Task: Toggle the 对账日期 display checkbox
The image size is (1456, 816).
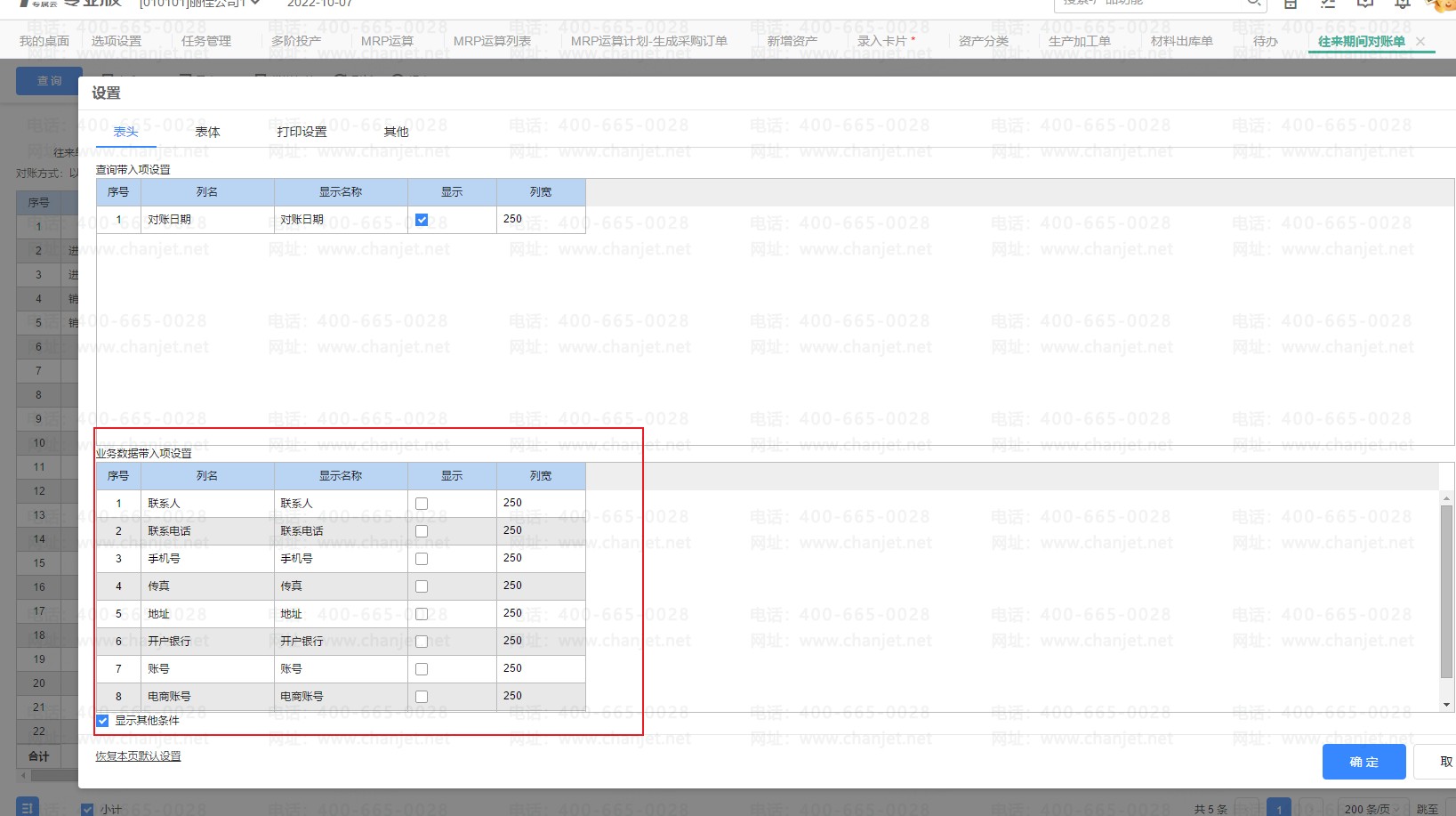Action: click(x=422, y=220)
